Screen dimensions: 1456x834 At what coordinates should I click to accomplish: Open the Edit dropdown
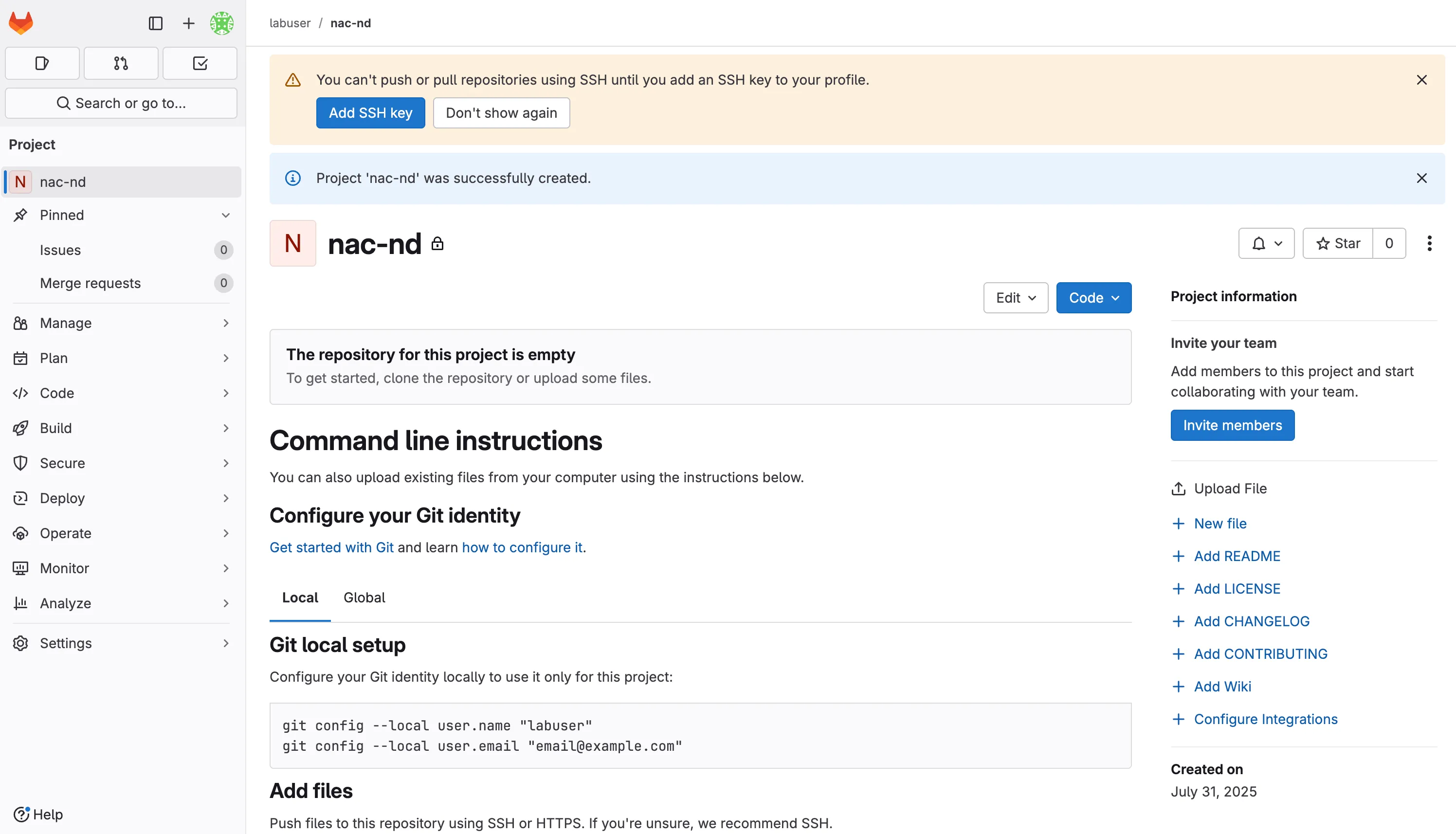1015,298
